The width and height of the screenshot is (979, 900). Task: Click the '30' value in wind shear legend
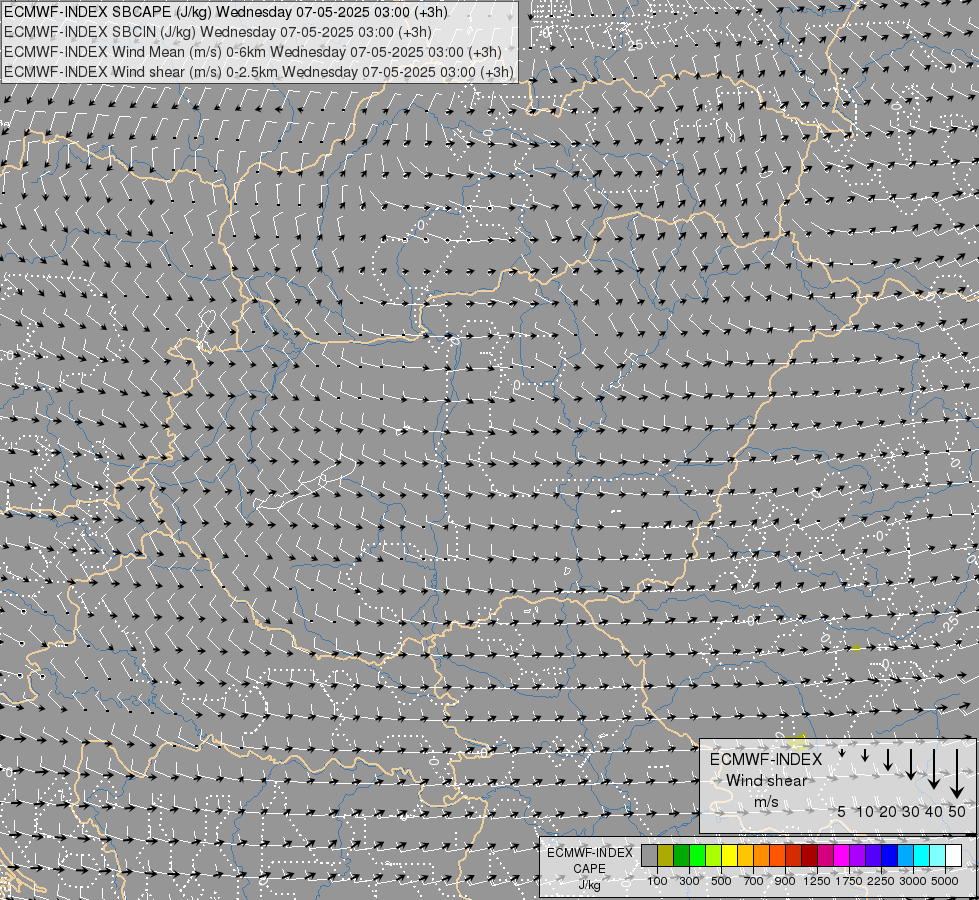[x=911, y=812]
